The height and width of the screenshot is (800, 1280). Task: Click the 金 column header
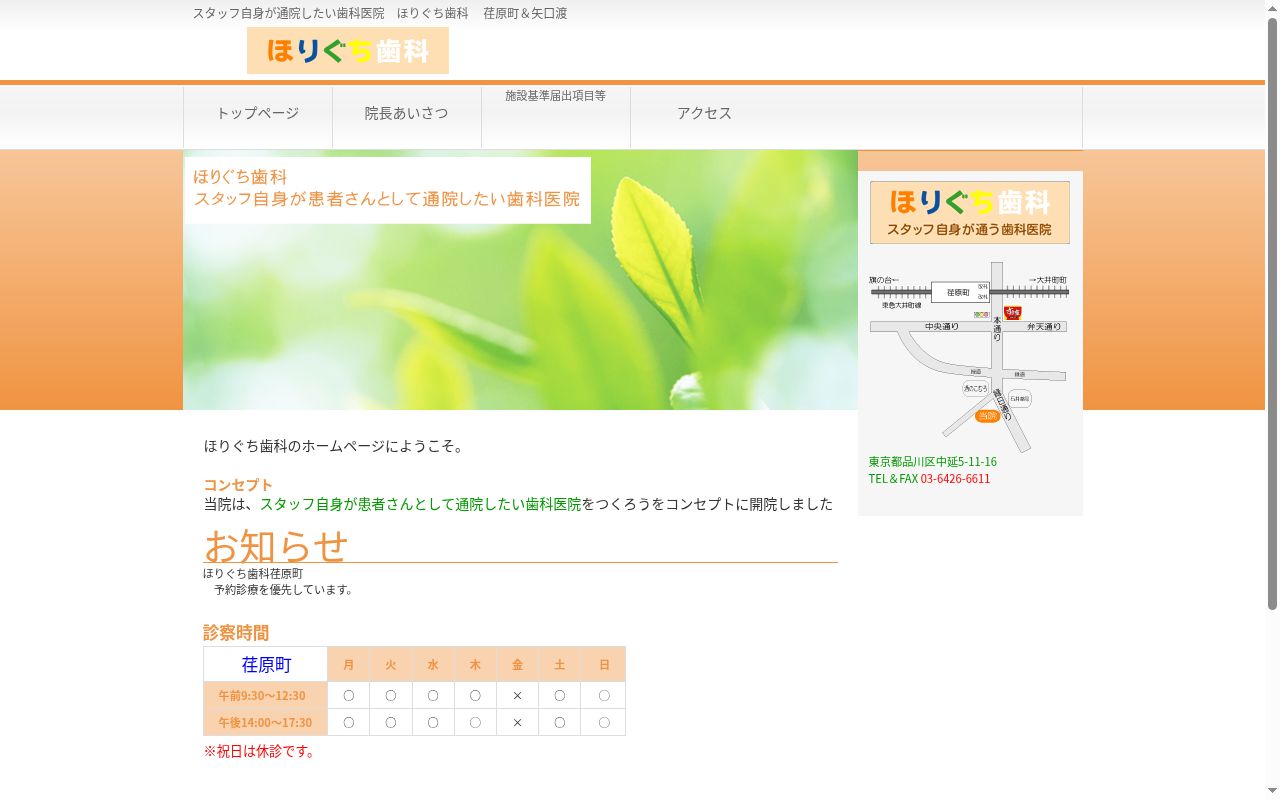point(517,665)
